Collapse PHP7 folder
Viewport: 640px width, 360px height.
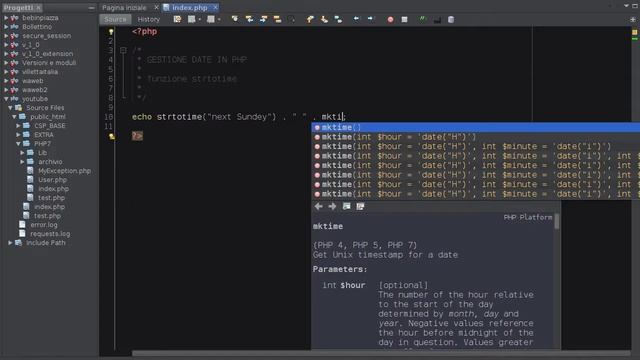(18, 144)
